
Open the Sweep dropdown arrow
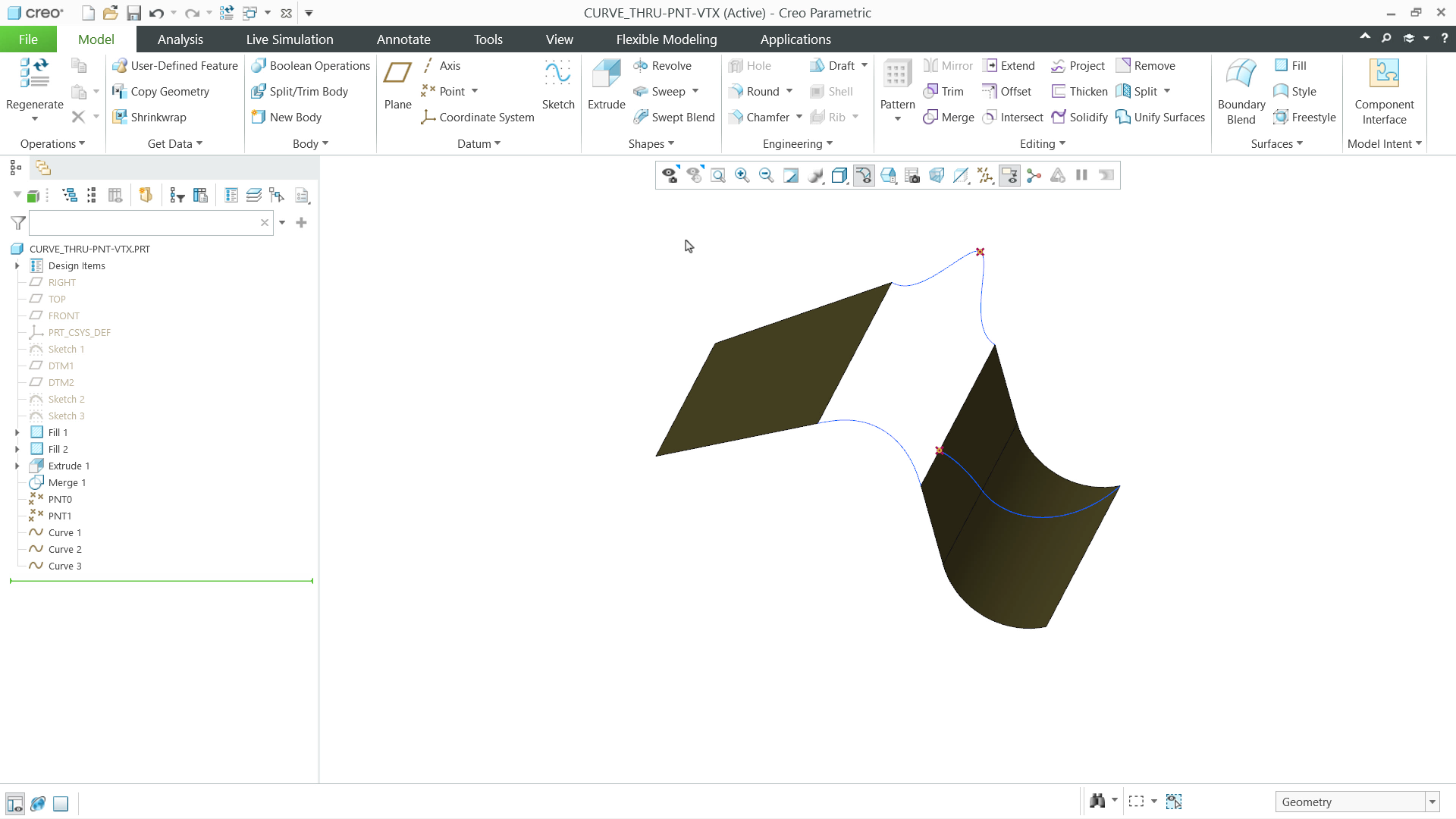[x=695, y=92]
